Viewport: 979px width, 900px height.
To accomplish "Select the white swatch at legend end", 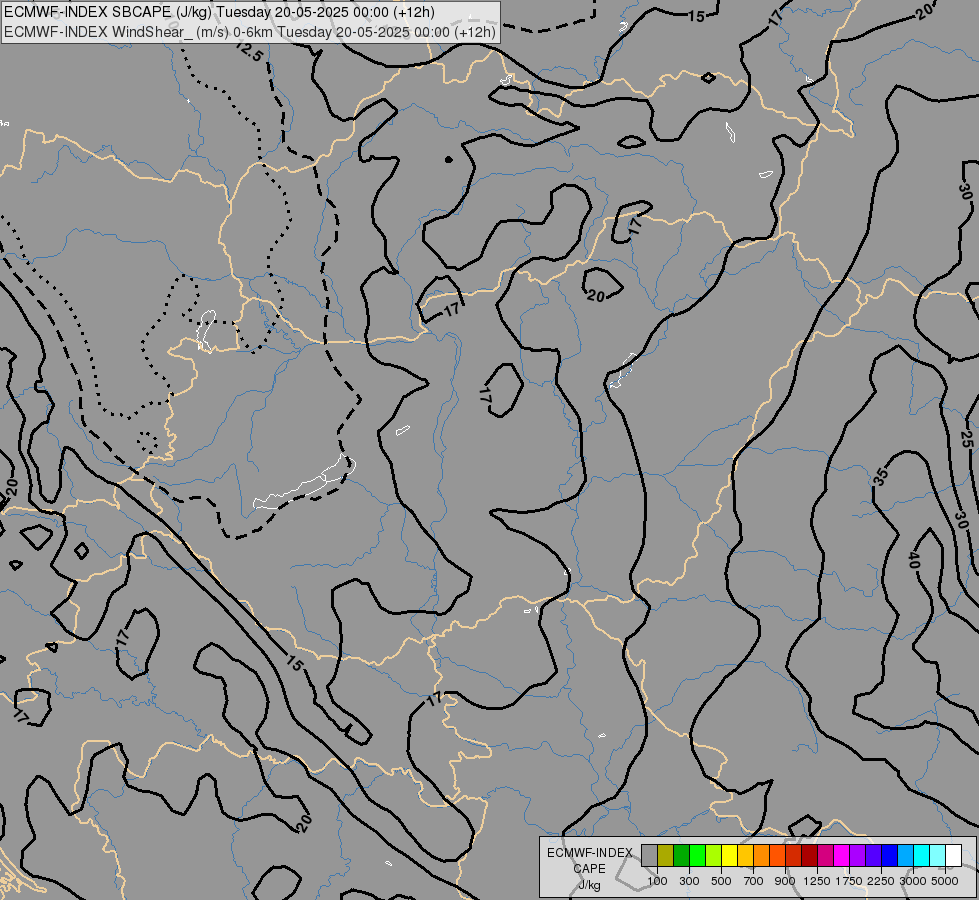I will (x=953, y=855).
